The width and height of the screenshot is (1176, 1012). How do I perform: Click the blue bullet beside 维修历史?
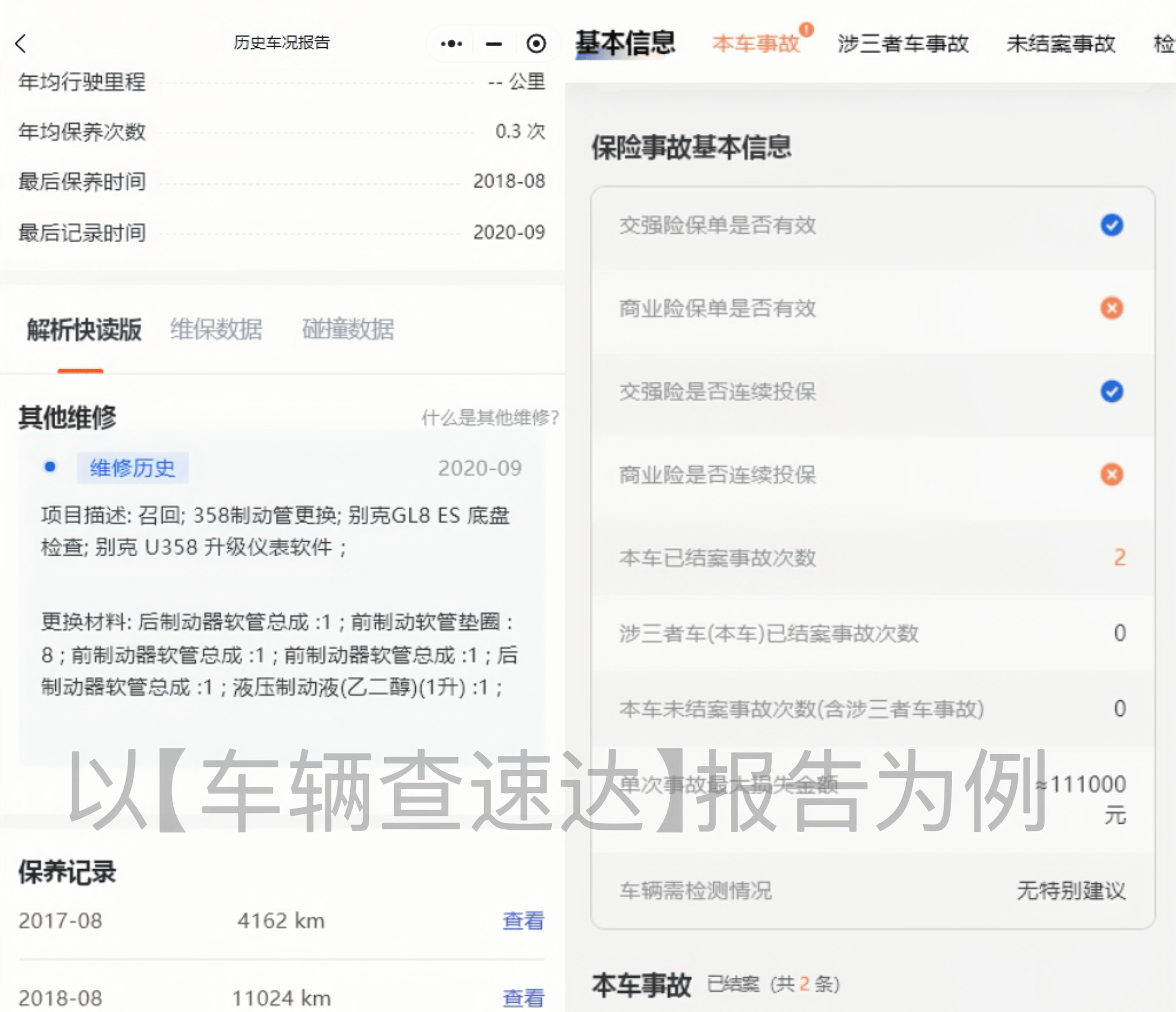point(50,467)
